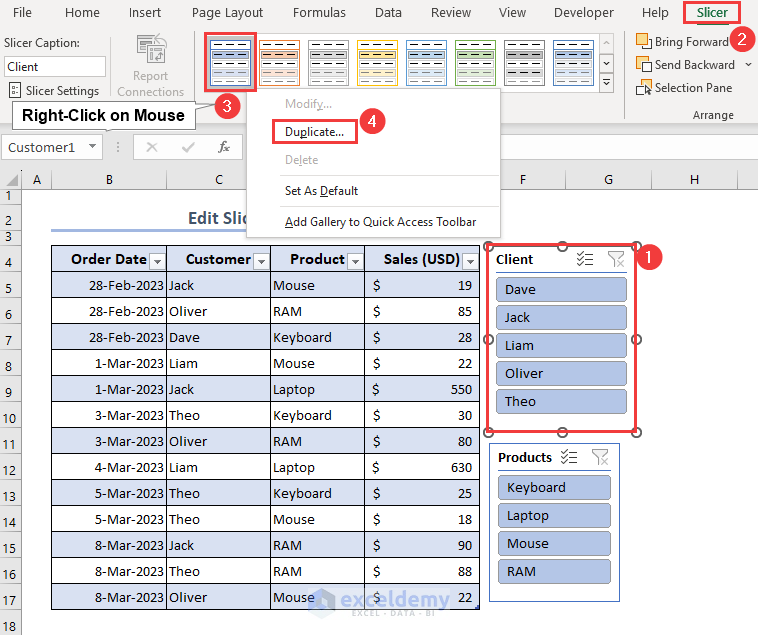This screenshot has width=758, height=635.
Task: Switch to the Home tab
Action: tap(82, 13)
